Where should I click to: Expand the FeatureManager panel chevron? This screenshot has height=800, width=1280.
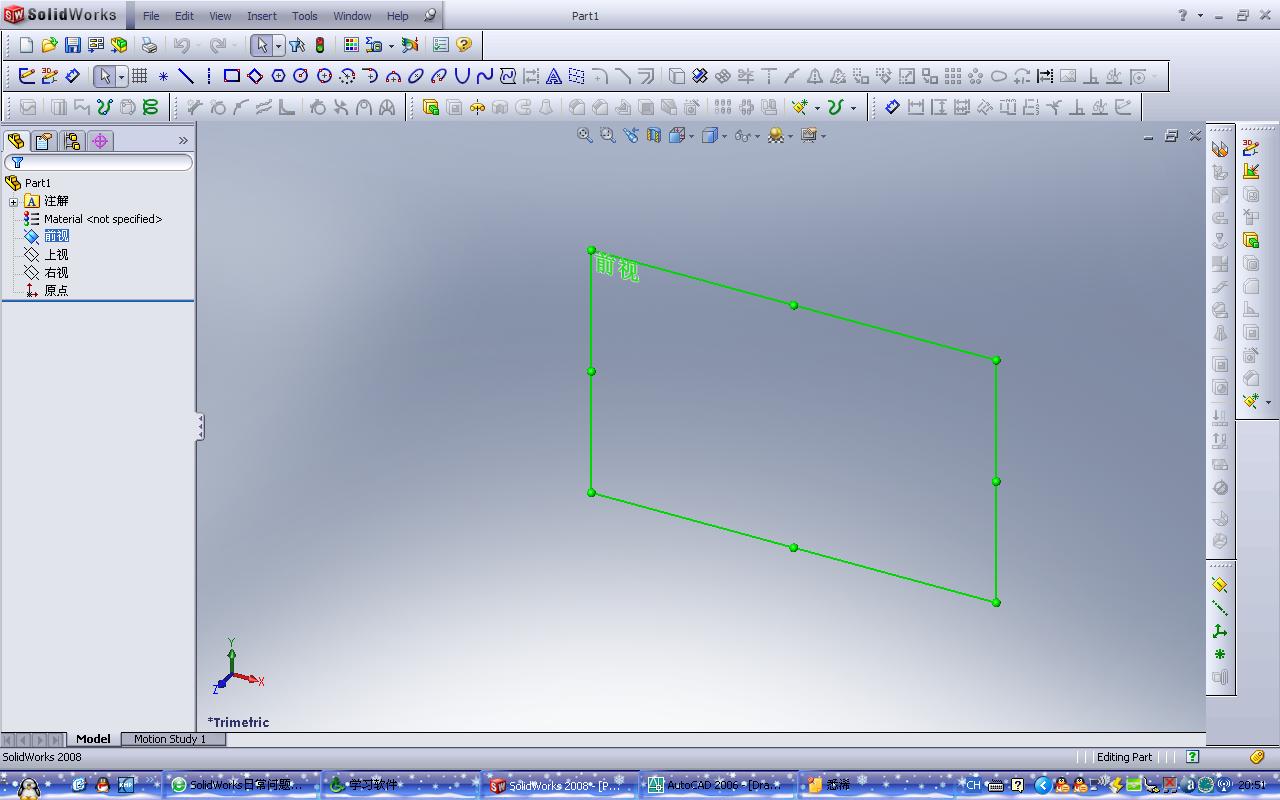183,141
